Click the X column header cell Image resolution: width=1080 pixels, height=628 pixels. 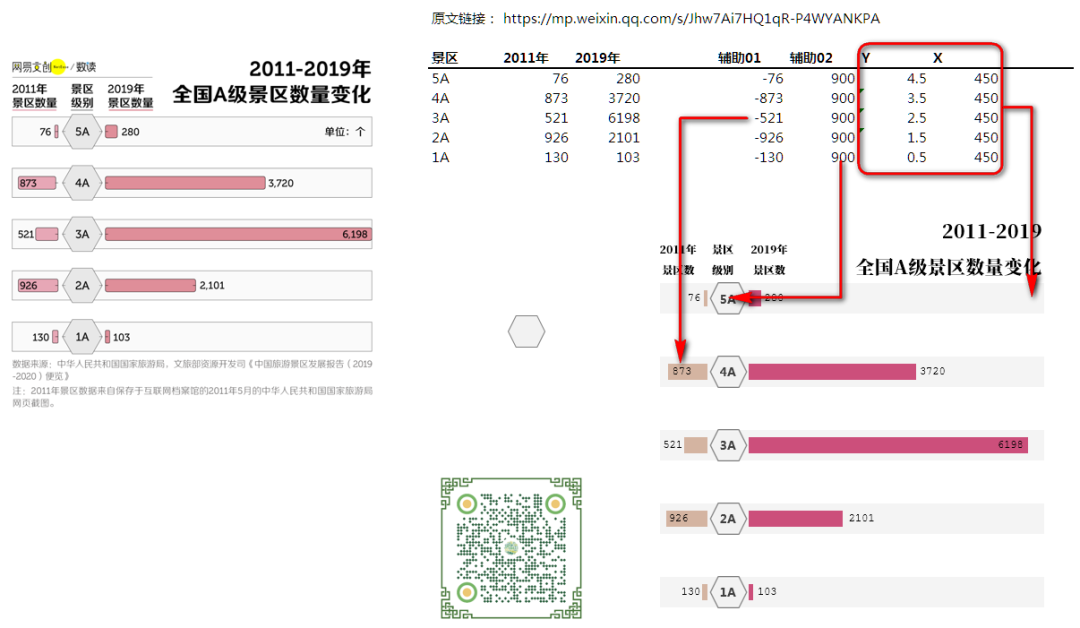click(x=937, y=58)
